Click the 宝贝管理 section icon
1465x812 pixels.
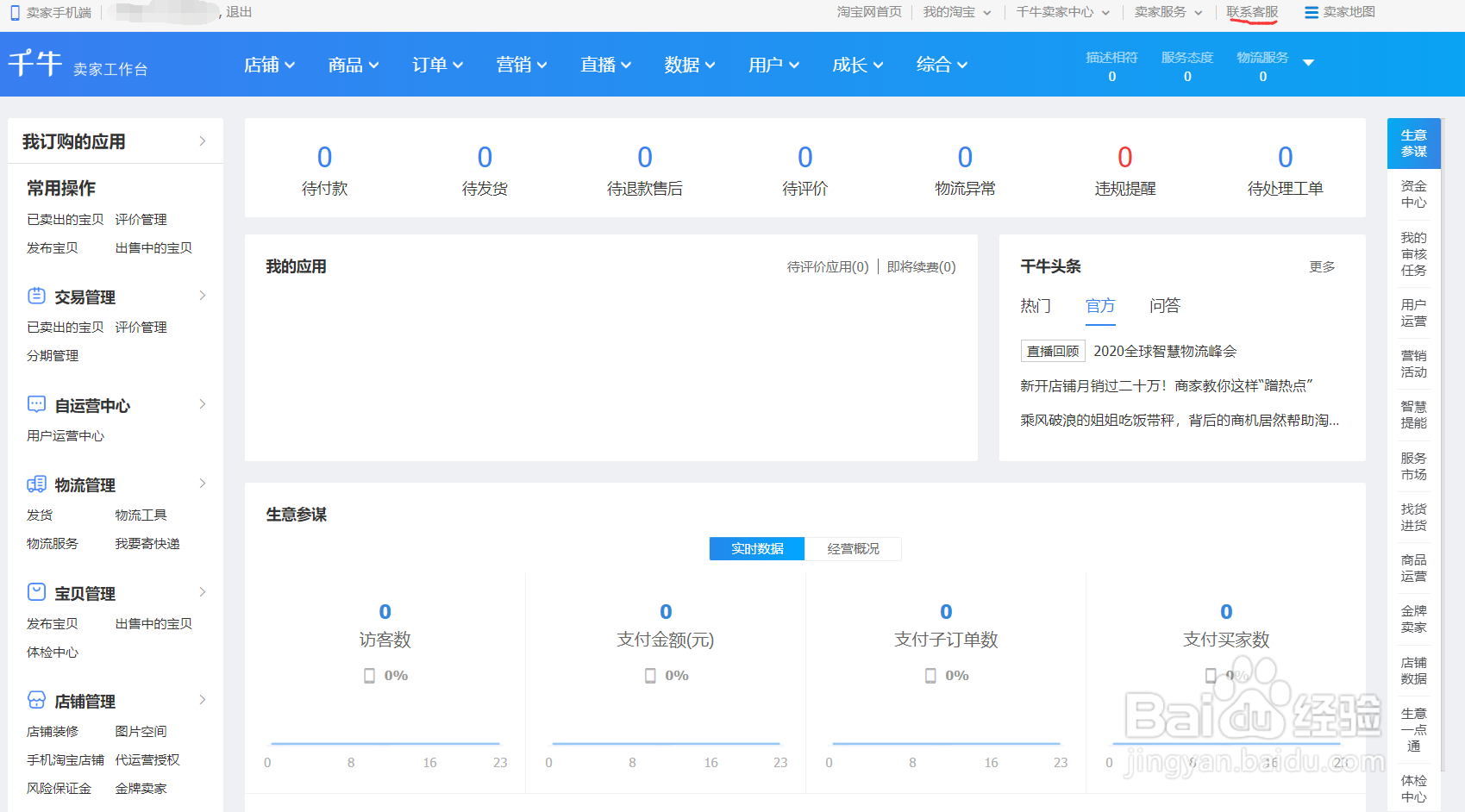[36, 592]
